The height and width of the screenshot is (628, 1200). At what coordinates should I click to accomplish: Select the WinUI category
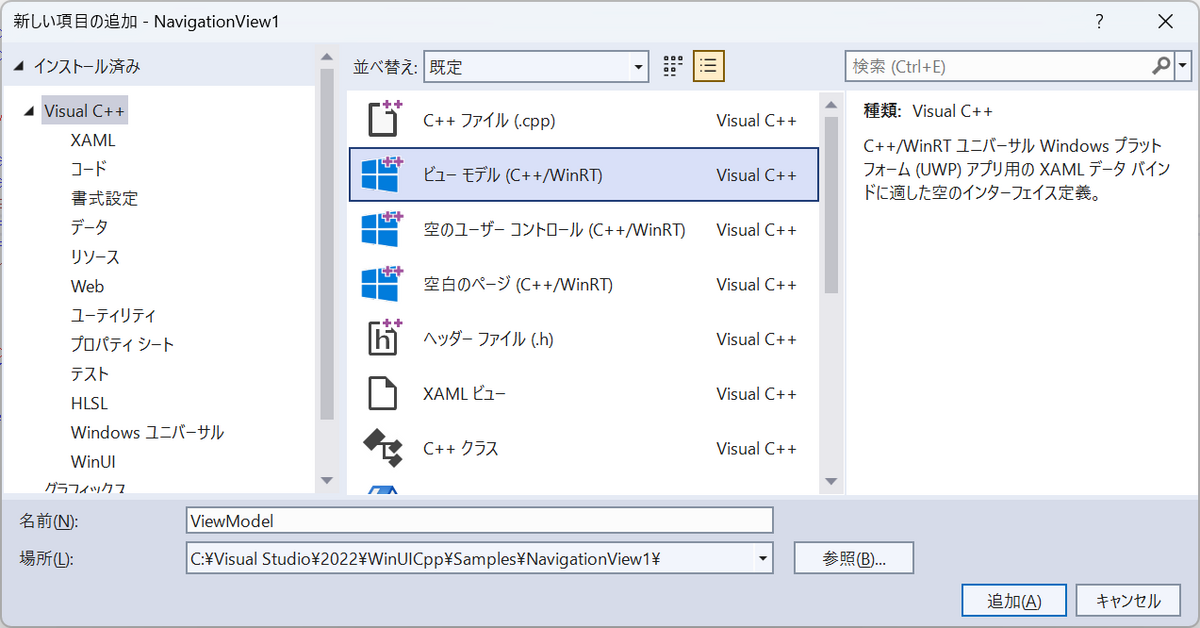pos(93,462)
